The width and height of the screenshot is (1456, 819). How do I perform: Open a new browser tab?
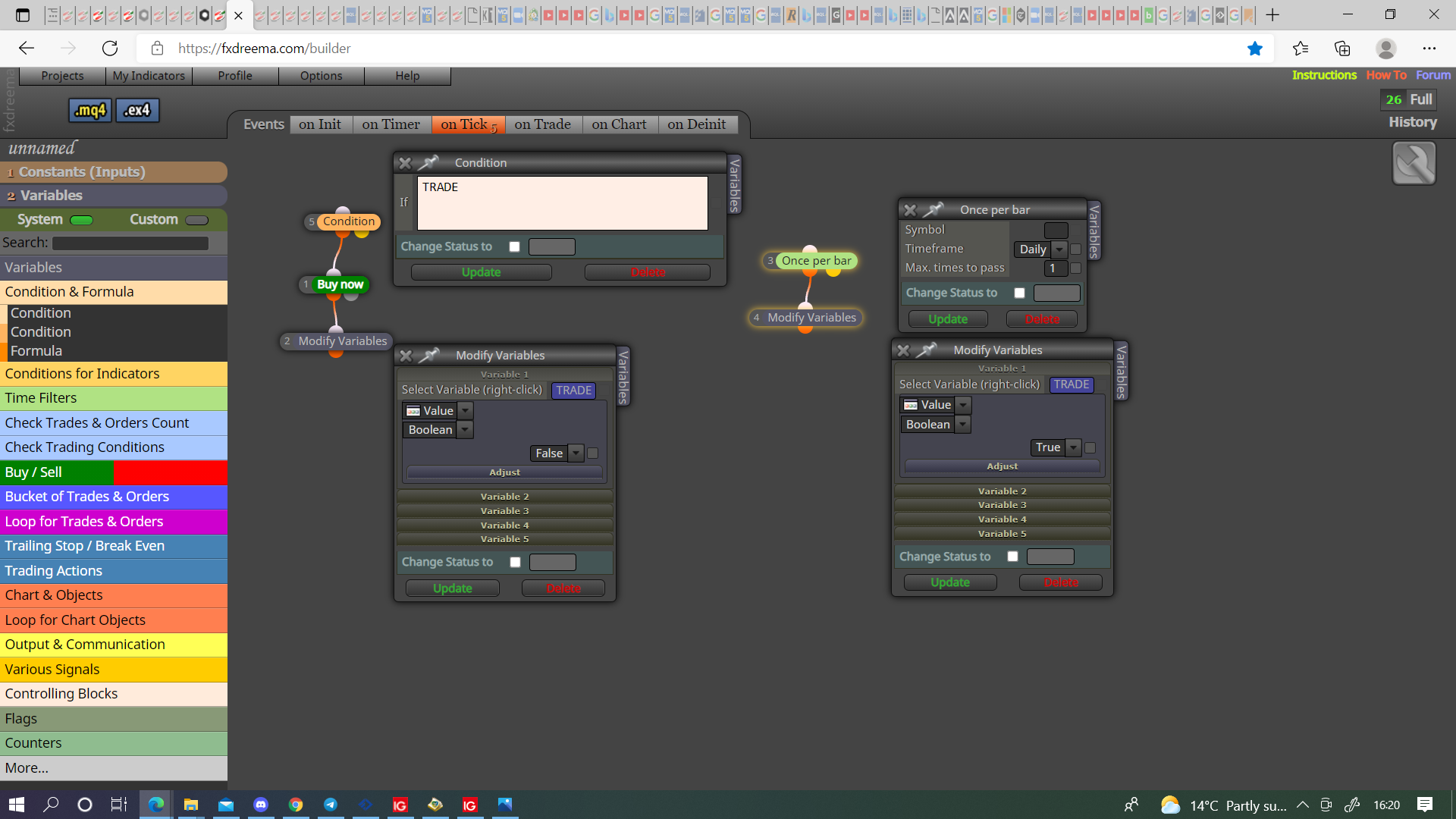point(1272,15)
